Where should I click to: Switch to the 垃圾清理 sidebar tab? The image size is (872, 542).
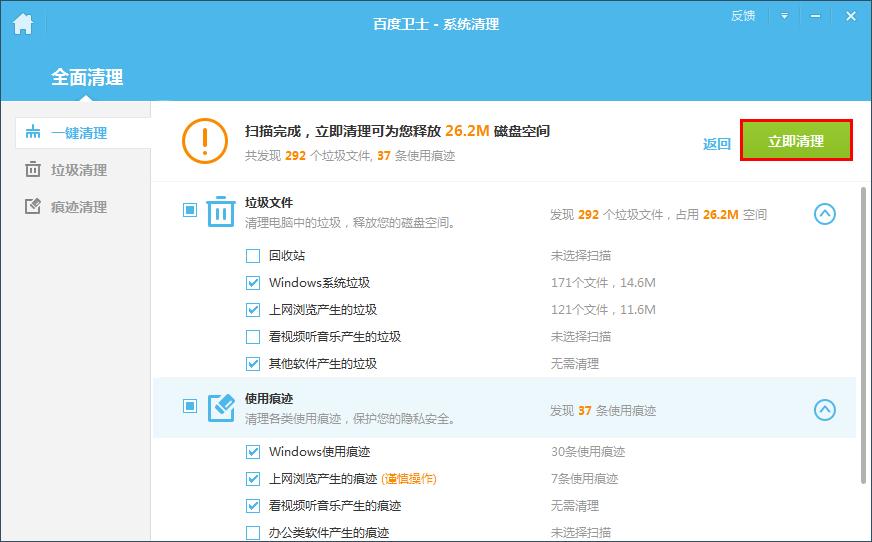[78, 170]
